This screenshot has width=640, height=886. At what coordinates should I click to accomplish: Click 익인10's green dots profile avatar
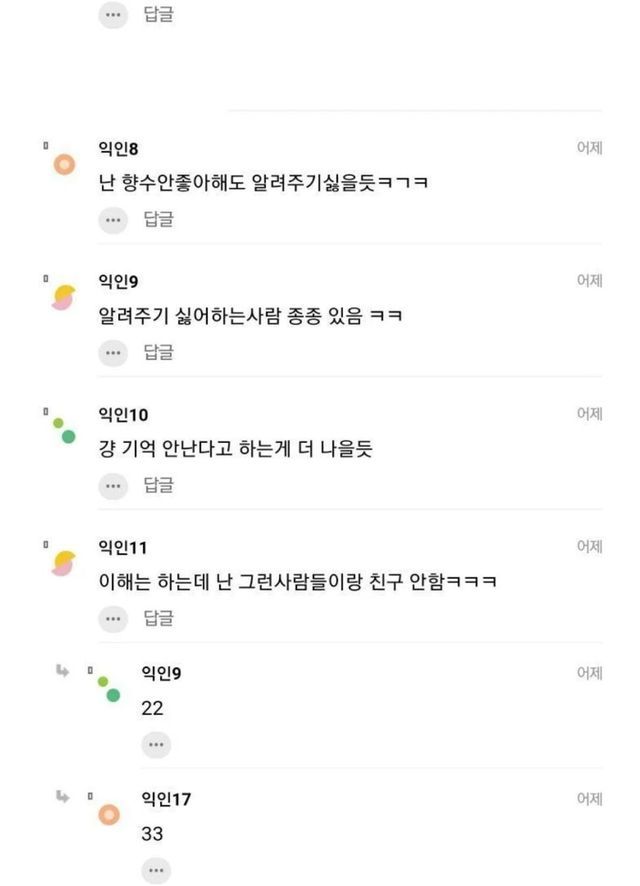tap(64, 431)
